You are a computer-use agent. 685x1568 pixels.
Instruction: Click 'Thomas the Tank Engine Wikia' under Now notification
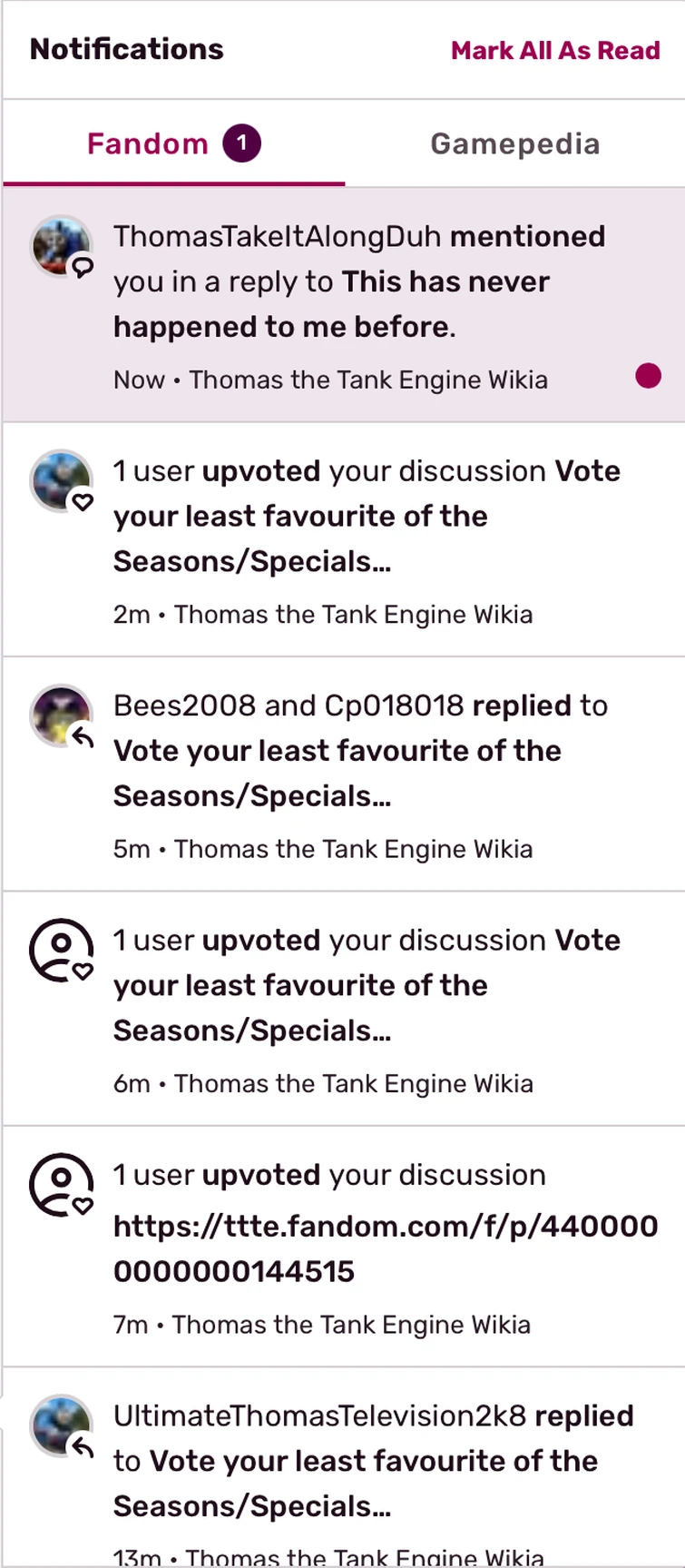[367, 380]
